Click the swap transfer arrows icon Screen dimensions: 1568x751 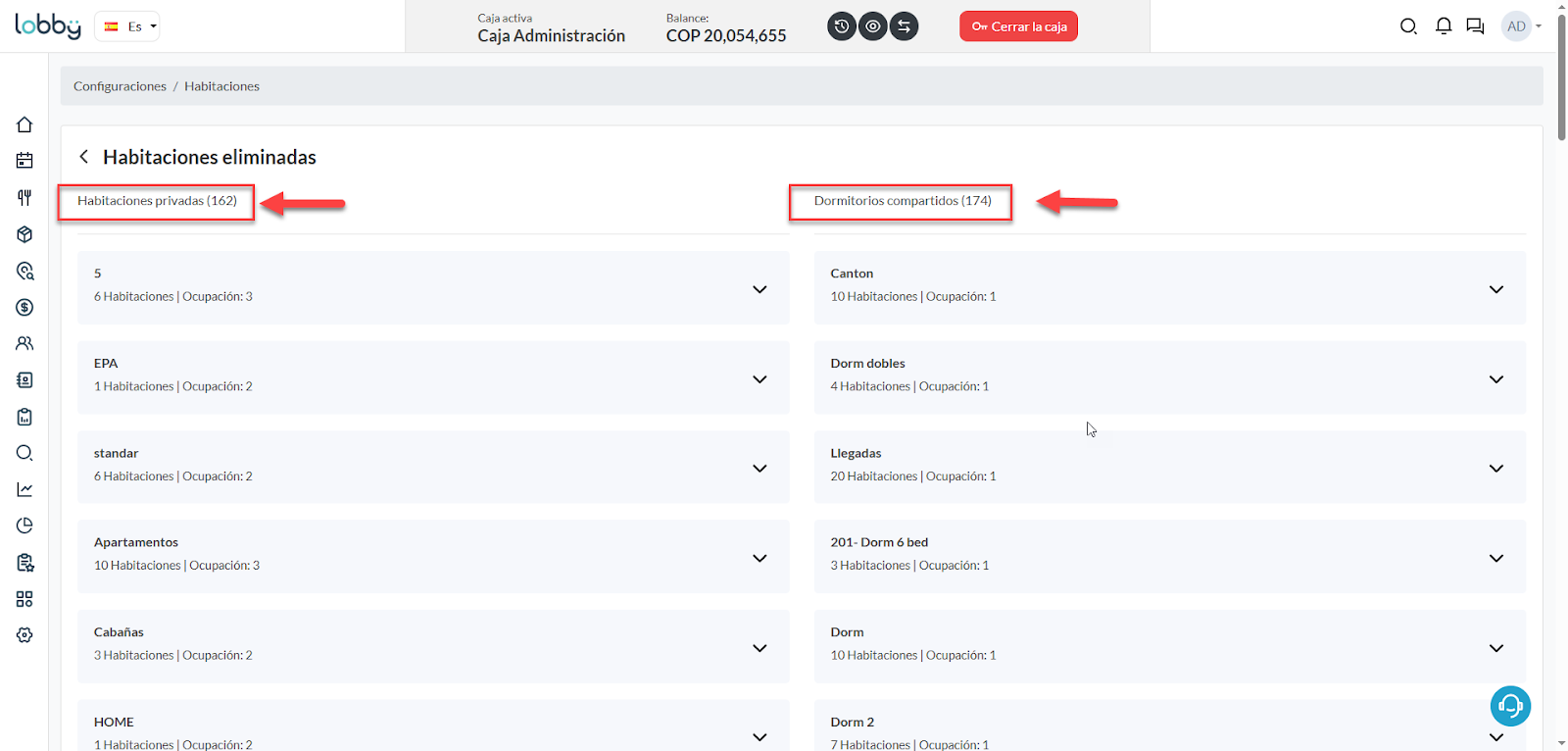[904, 26]
